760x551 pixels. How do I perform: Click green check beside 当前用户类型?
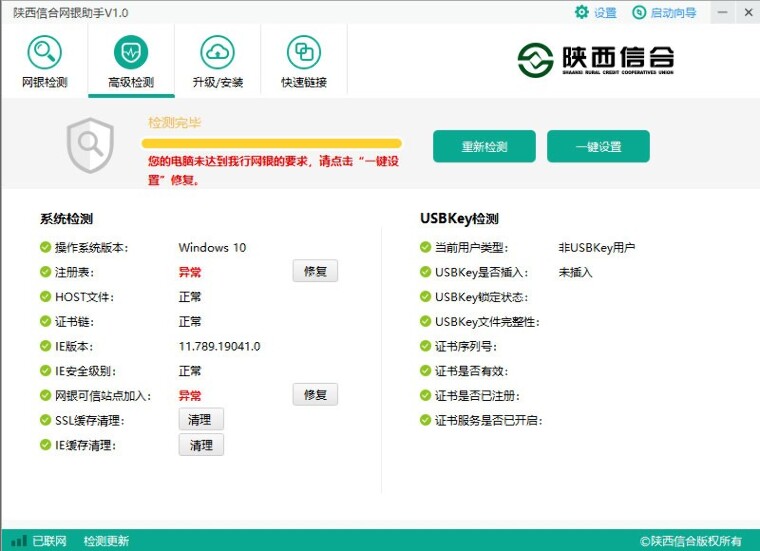pos(425,247)
